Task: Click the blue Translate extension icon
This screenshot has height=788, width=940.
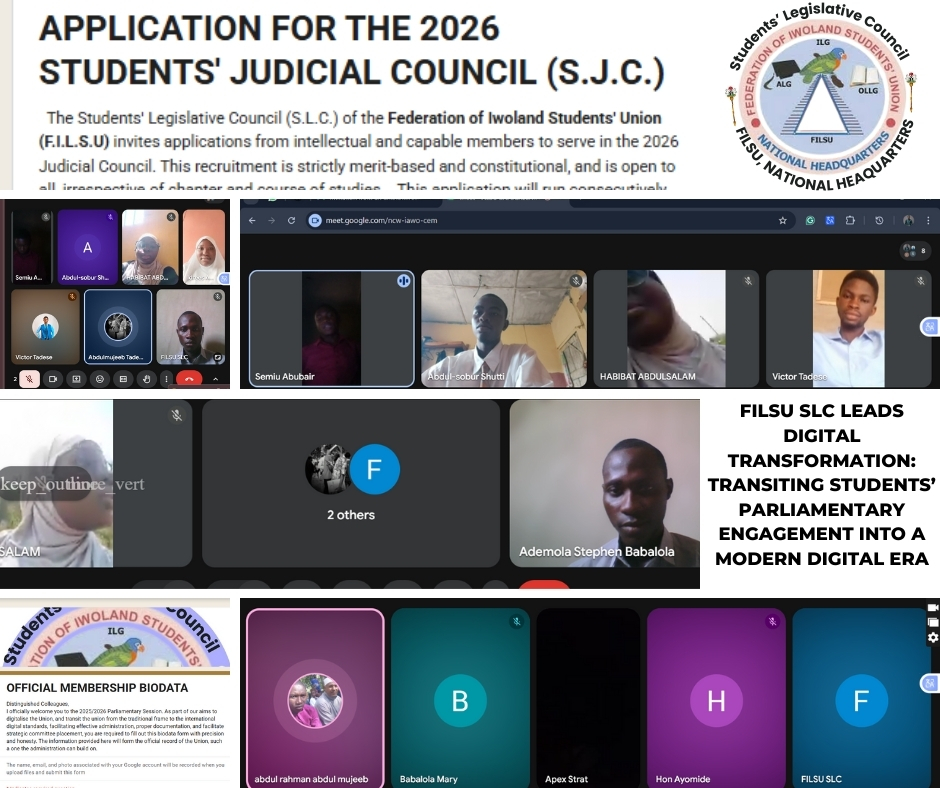Action: pos(830,221)
